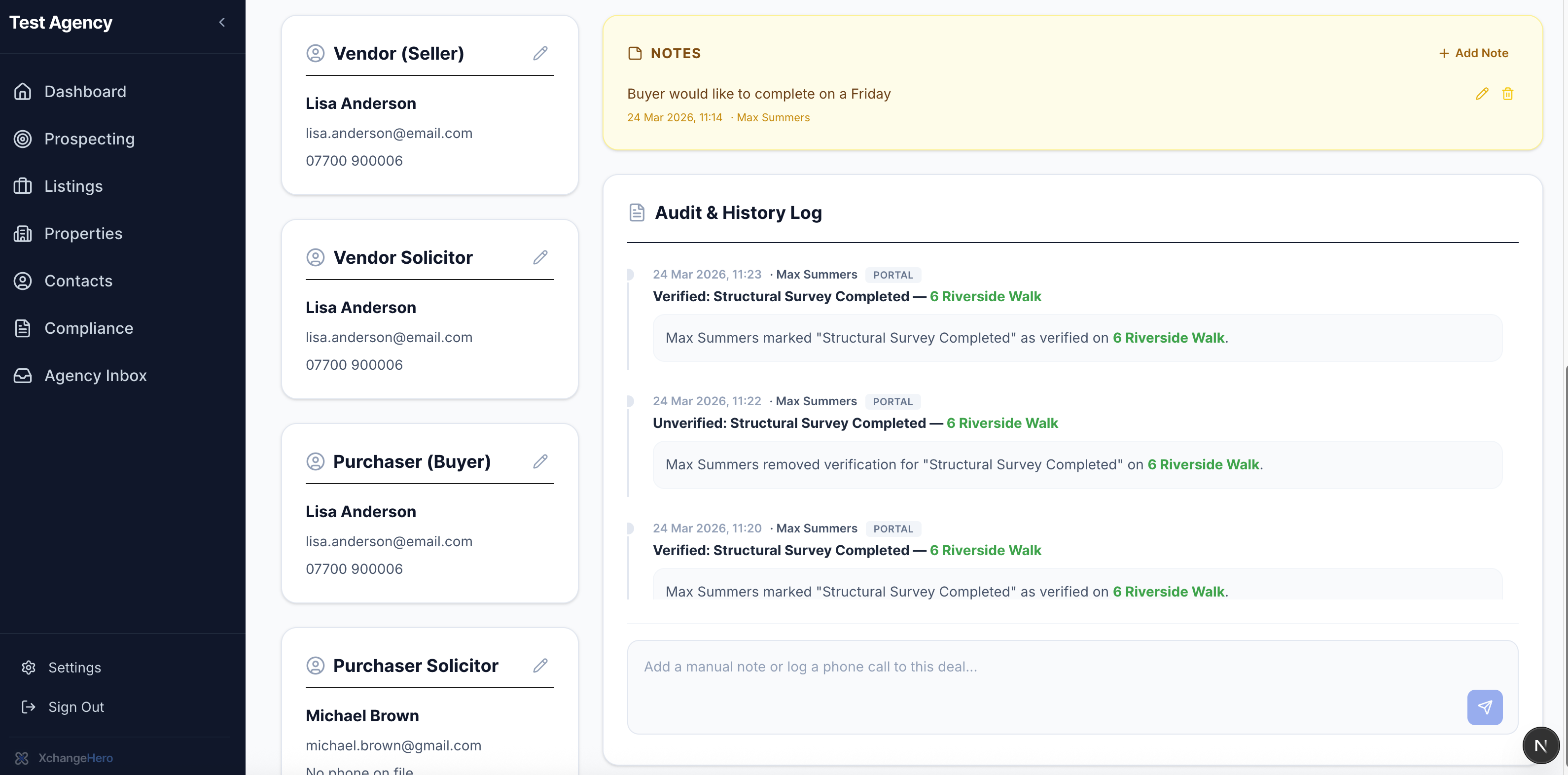
Task: Click the Vendor Solicitor profile avatar icon
Action: click(x=316, y=257)
